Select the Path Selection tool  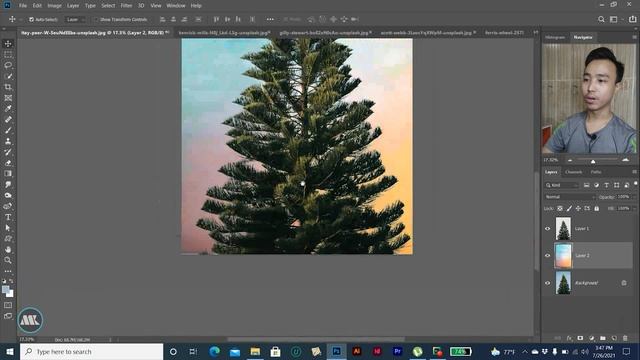pos(8,228)
